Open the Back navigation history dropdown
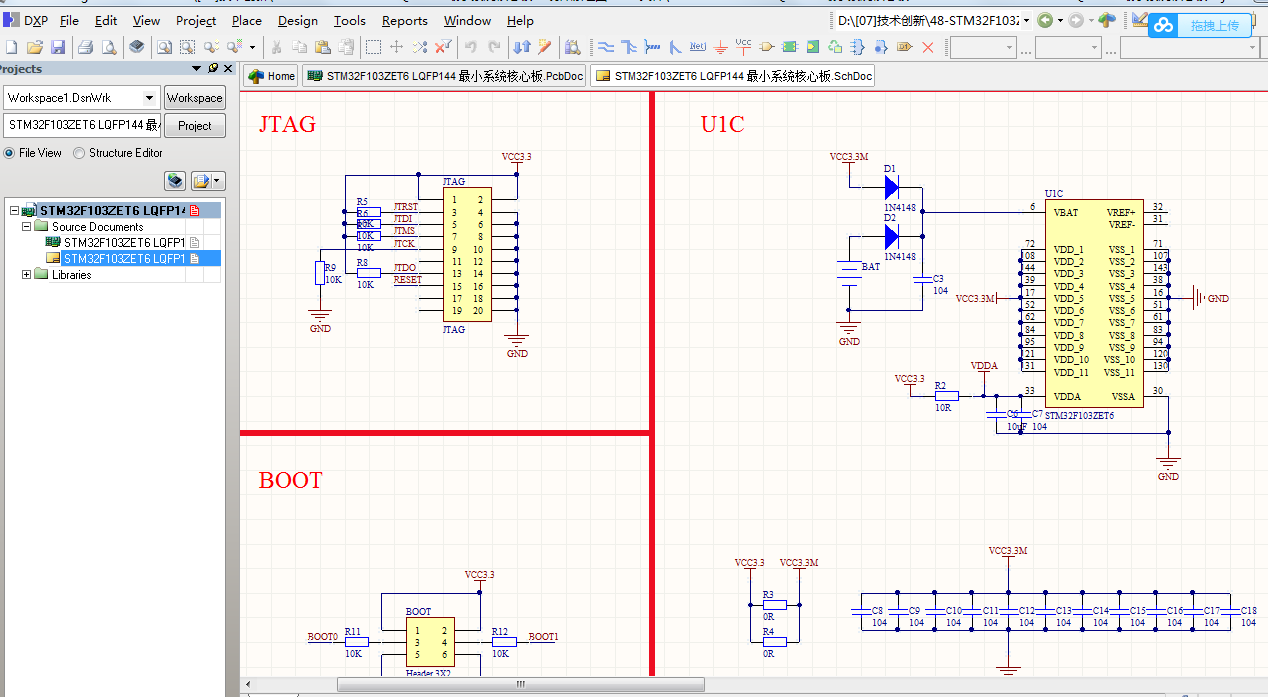 [1058, 21]
